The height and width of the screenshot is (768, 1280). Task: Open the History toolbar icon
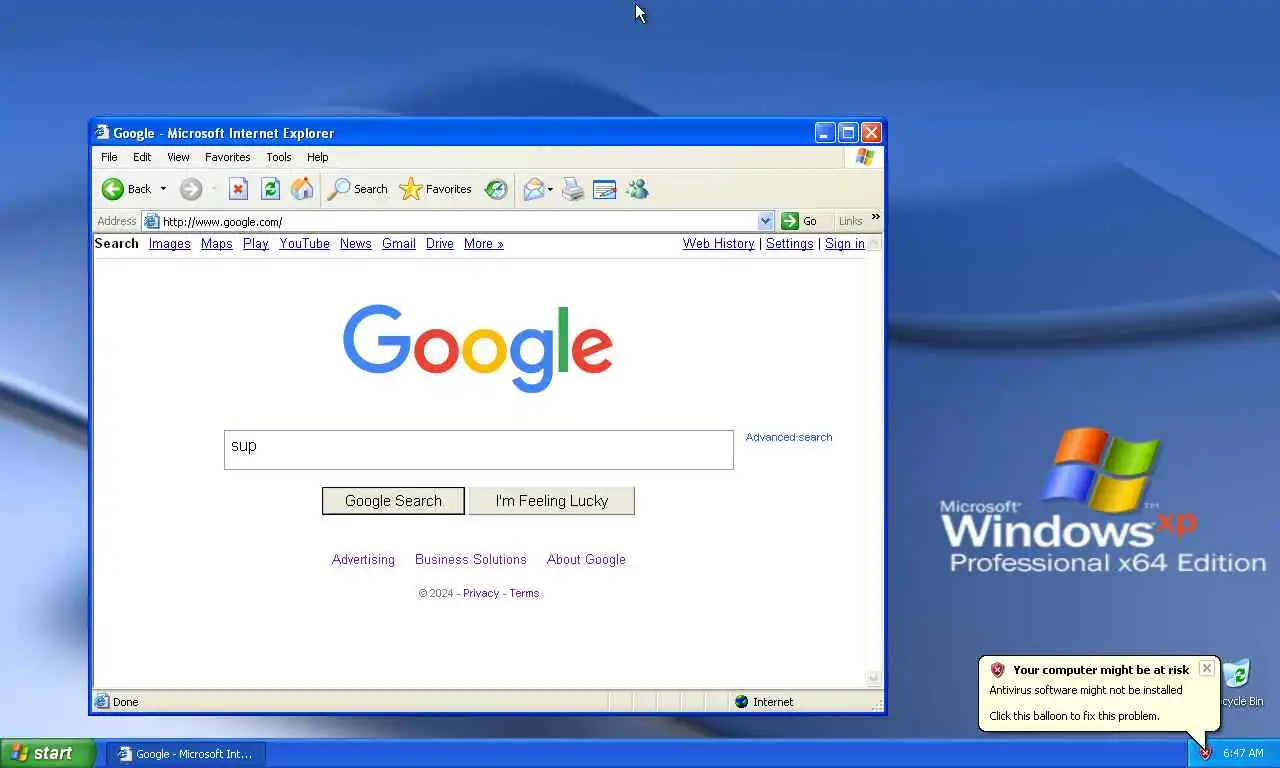(x=496, y=189)
